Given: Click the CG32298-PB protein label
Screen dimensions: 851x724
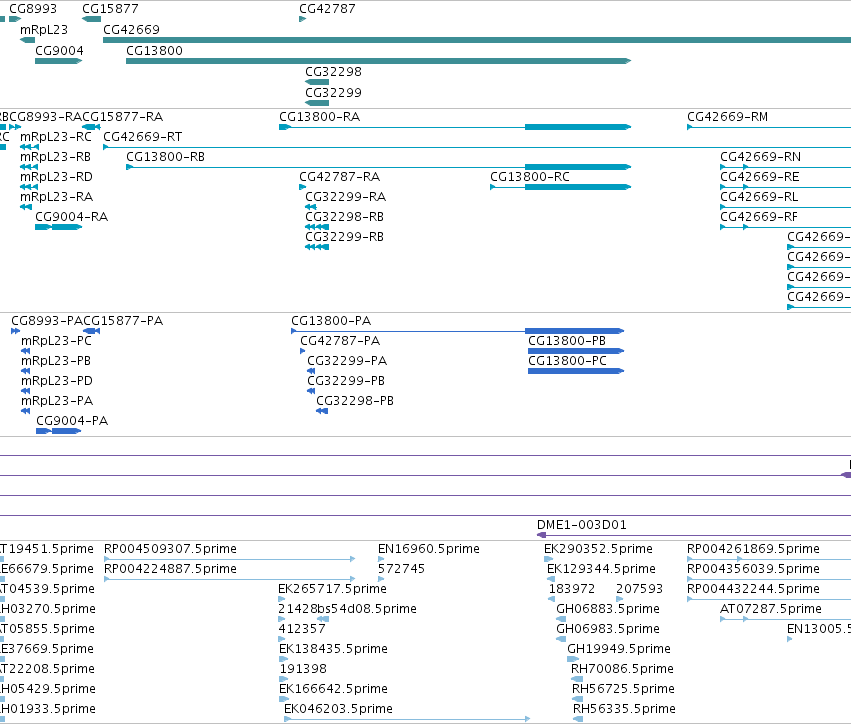Looking at the screenshot, I should (x=355, y=401).
